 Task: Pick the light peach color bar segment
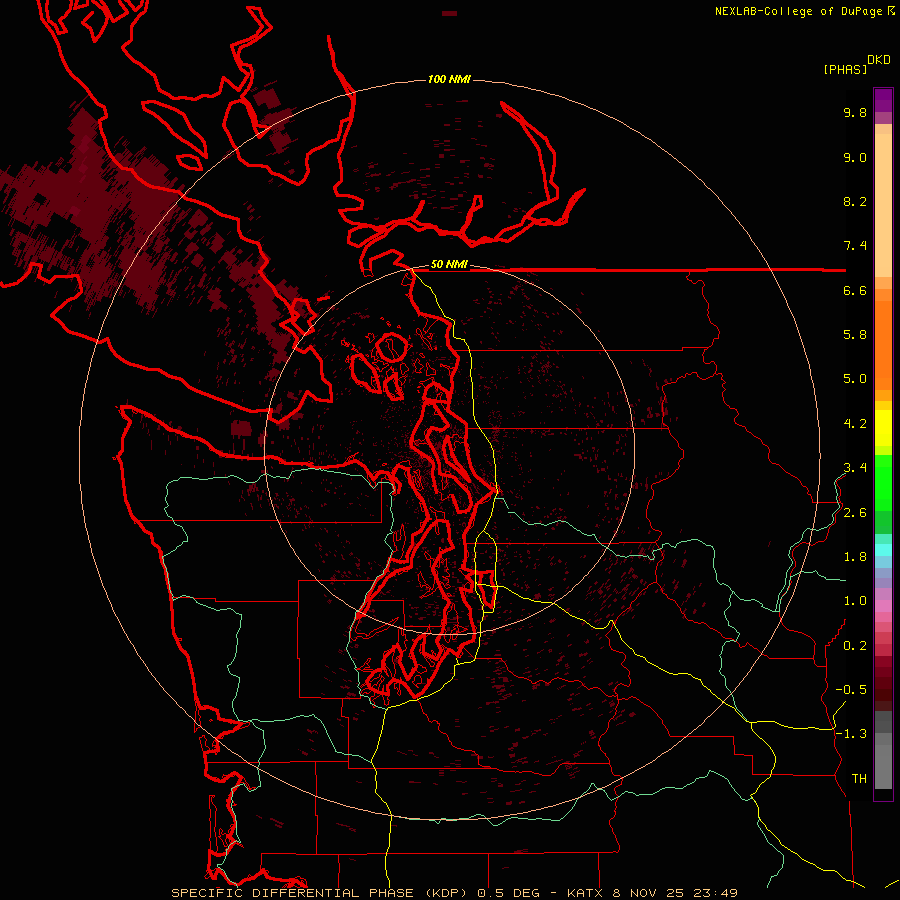pos(883,205)
